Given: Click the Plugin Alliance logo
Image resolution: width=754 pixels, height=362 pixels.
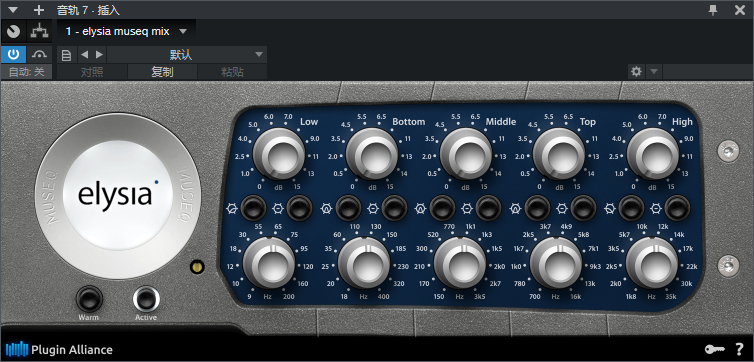Looking at the screenshot, I should pyautogui.click(x=59, y=350).
